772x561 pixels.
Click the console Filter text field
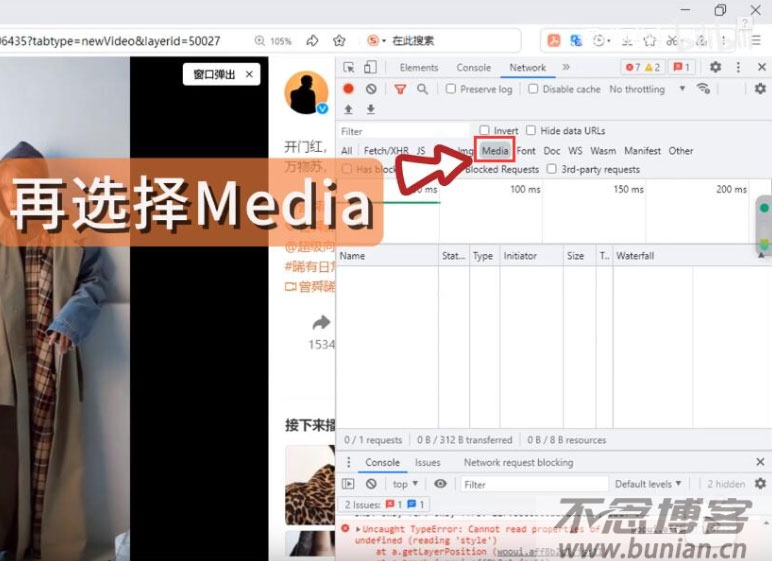pyautogui.click(x=534, y=484)
